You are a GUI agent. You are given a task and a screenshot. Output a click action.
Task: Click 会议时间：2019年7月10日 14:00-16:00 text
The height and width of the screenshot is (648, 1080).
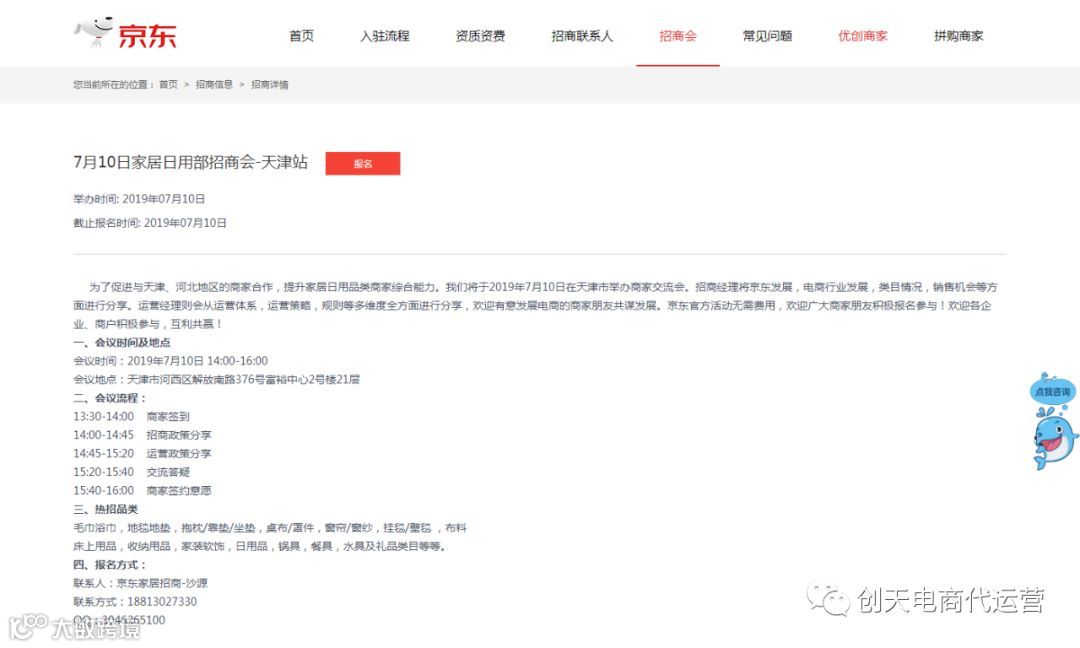pos(170,361)
